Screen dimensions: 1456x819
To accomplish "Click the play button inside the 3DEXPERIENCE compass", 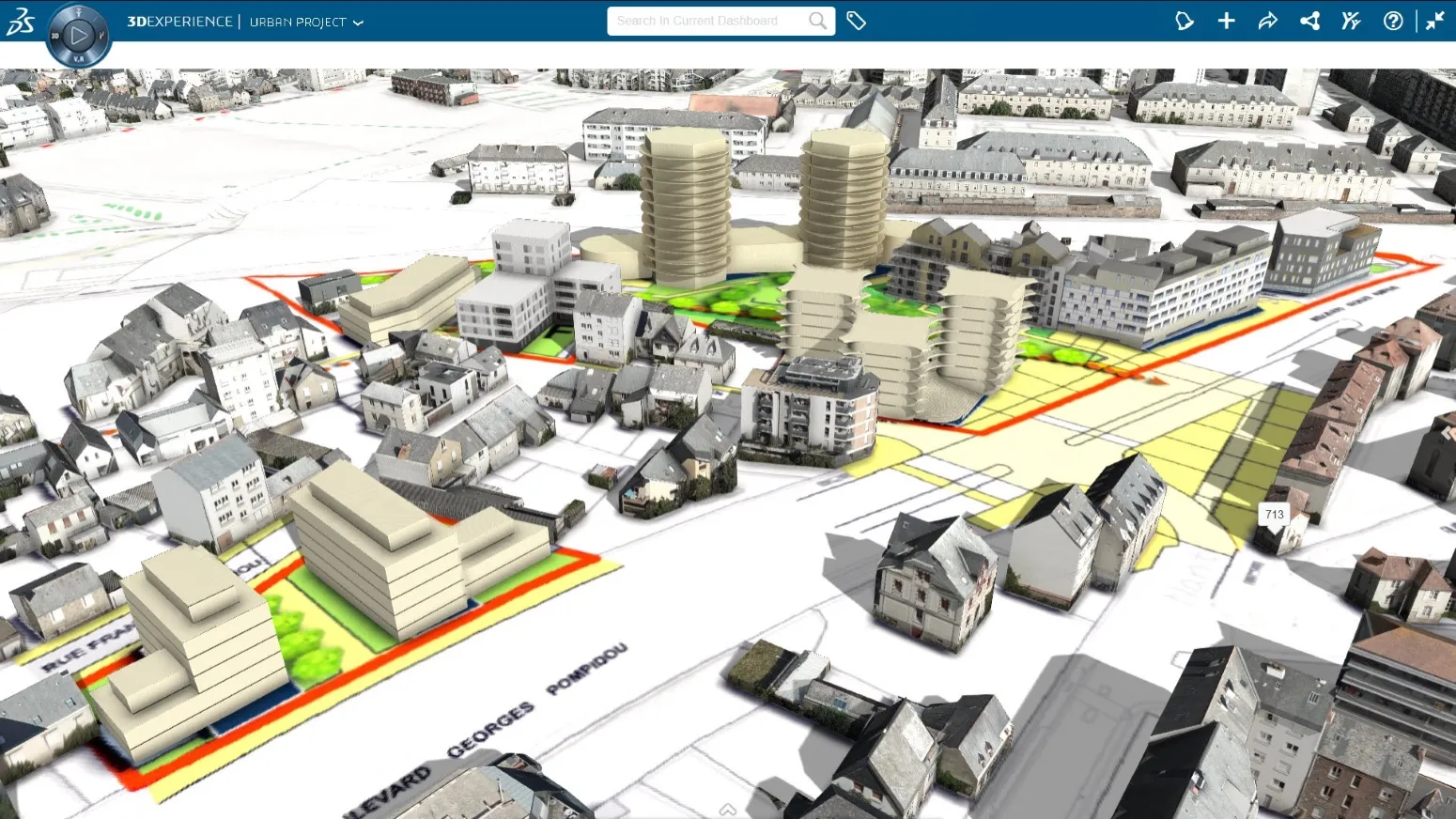I will point(80,35).
